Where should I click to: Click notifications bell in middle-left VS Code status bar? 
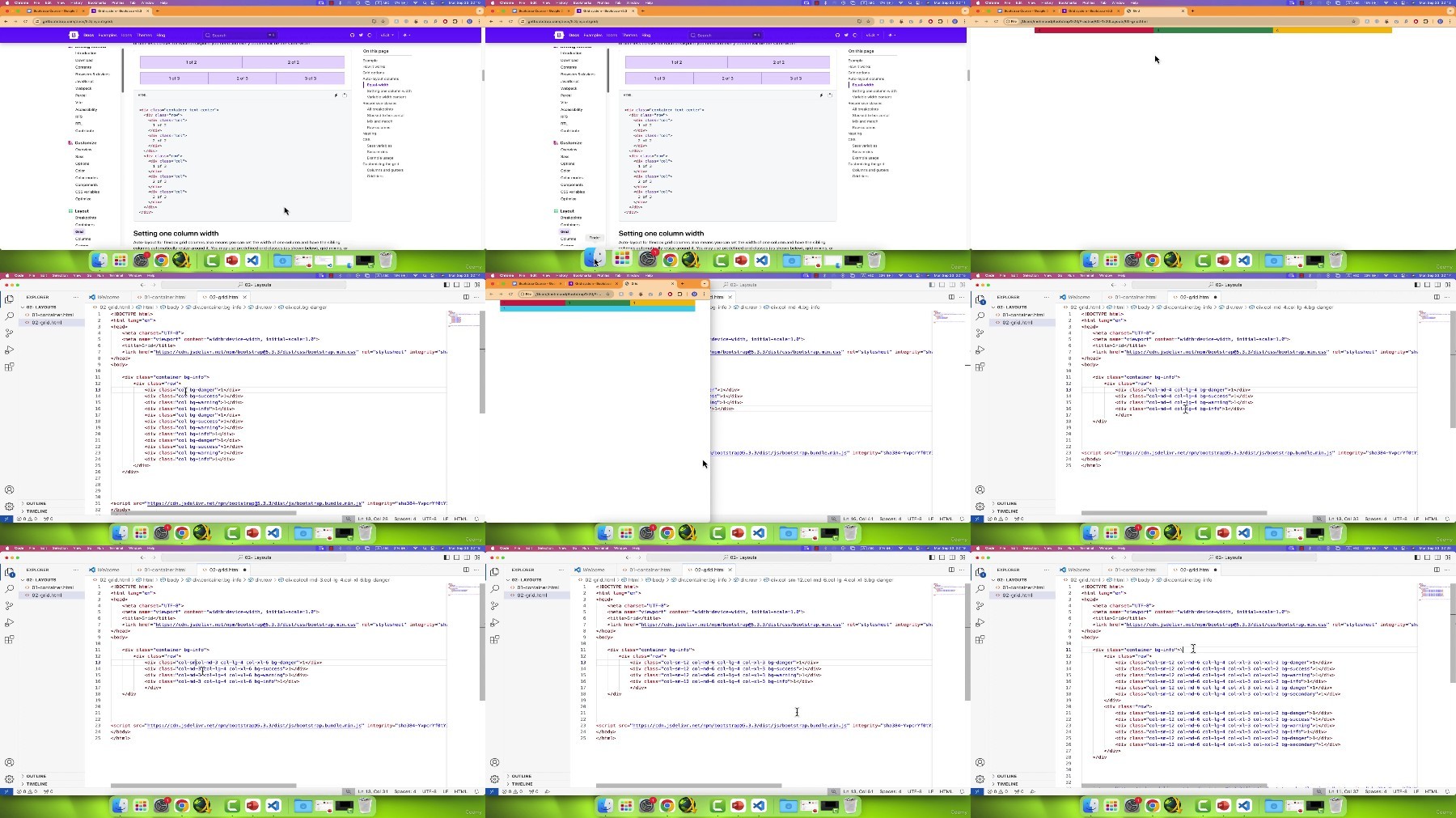point(476,519)
